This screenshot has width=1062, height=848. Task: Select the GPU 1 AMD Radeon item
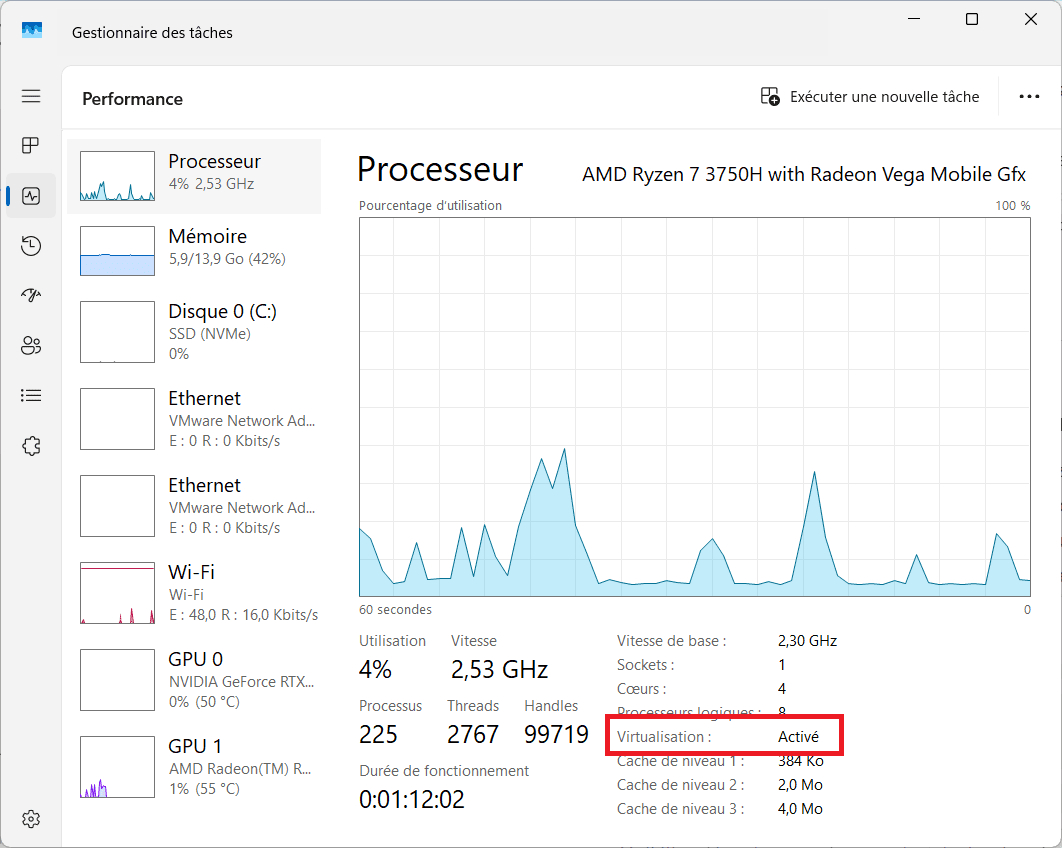194,767
